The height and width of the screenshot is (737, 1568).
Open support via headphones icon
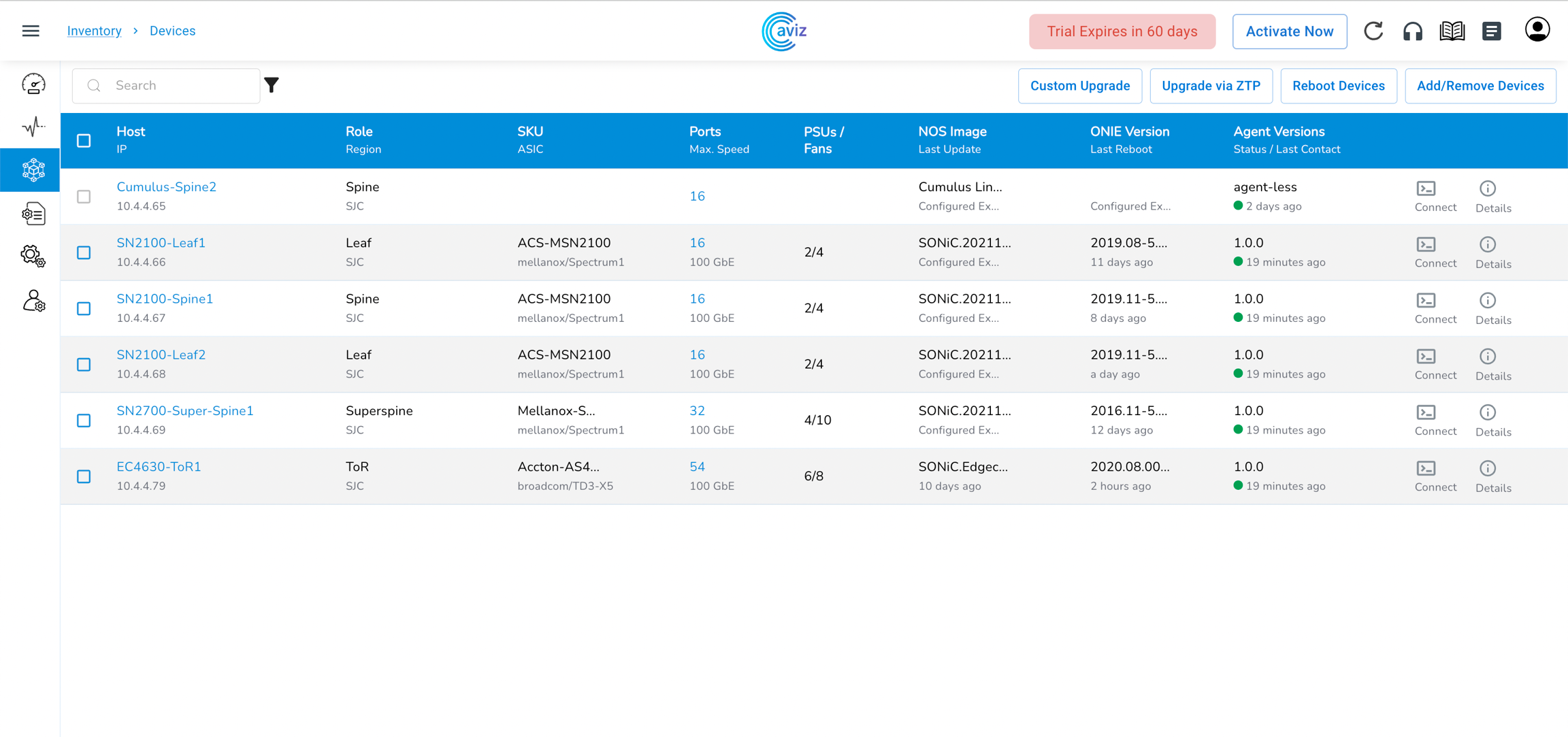1413,31
